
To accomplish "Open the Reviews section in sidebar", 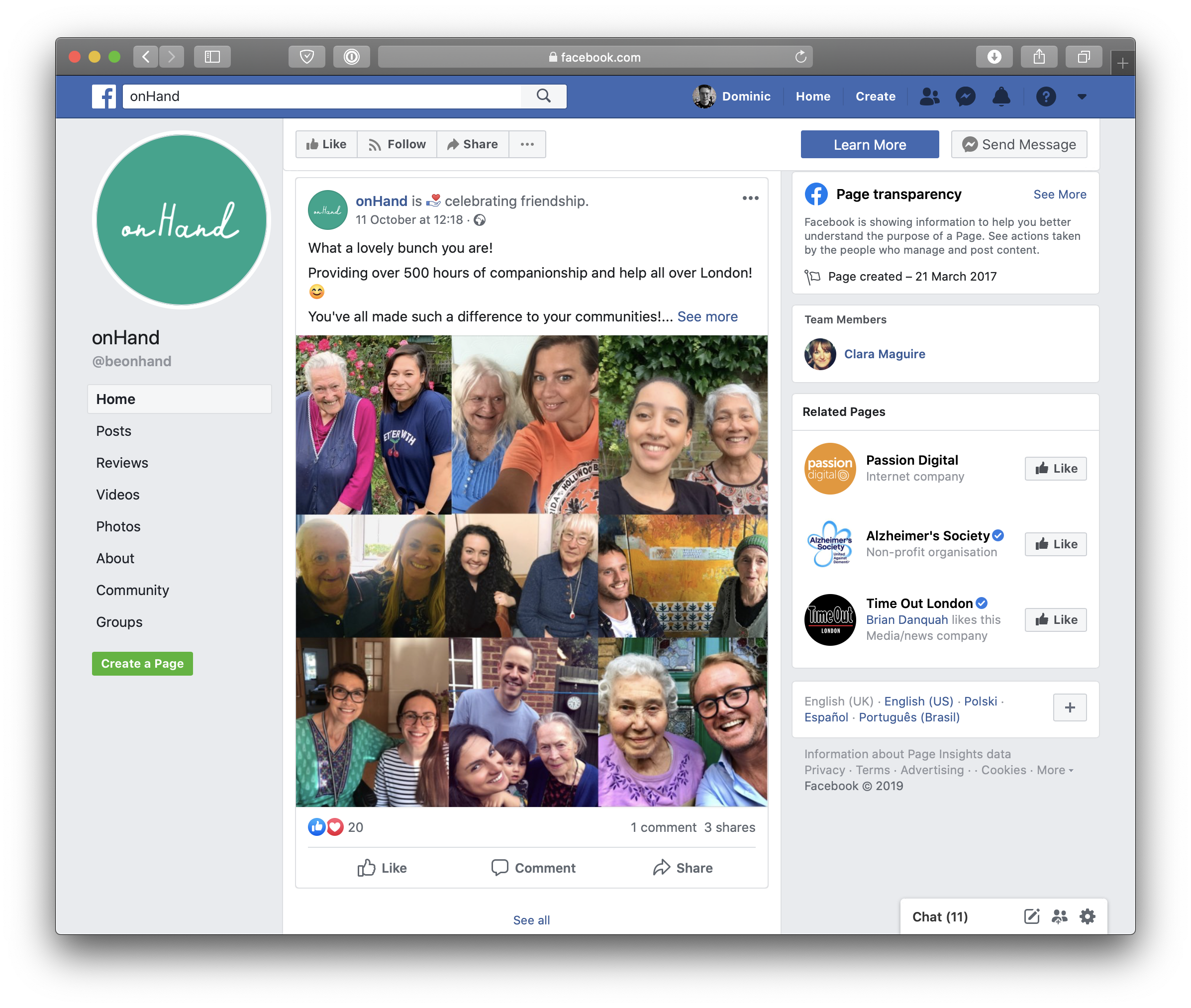I will point(122,463).
